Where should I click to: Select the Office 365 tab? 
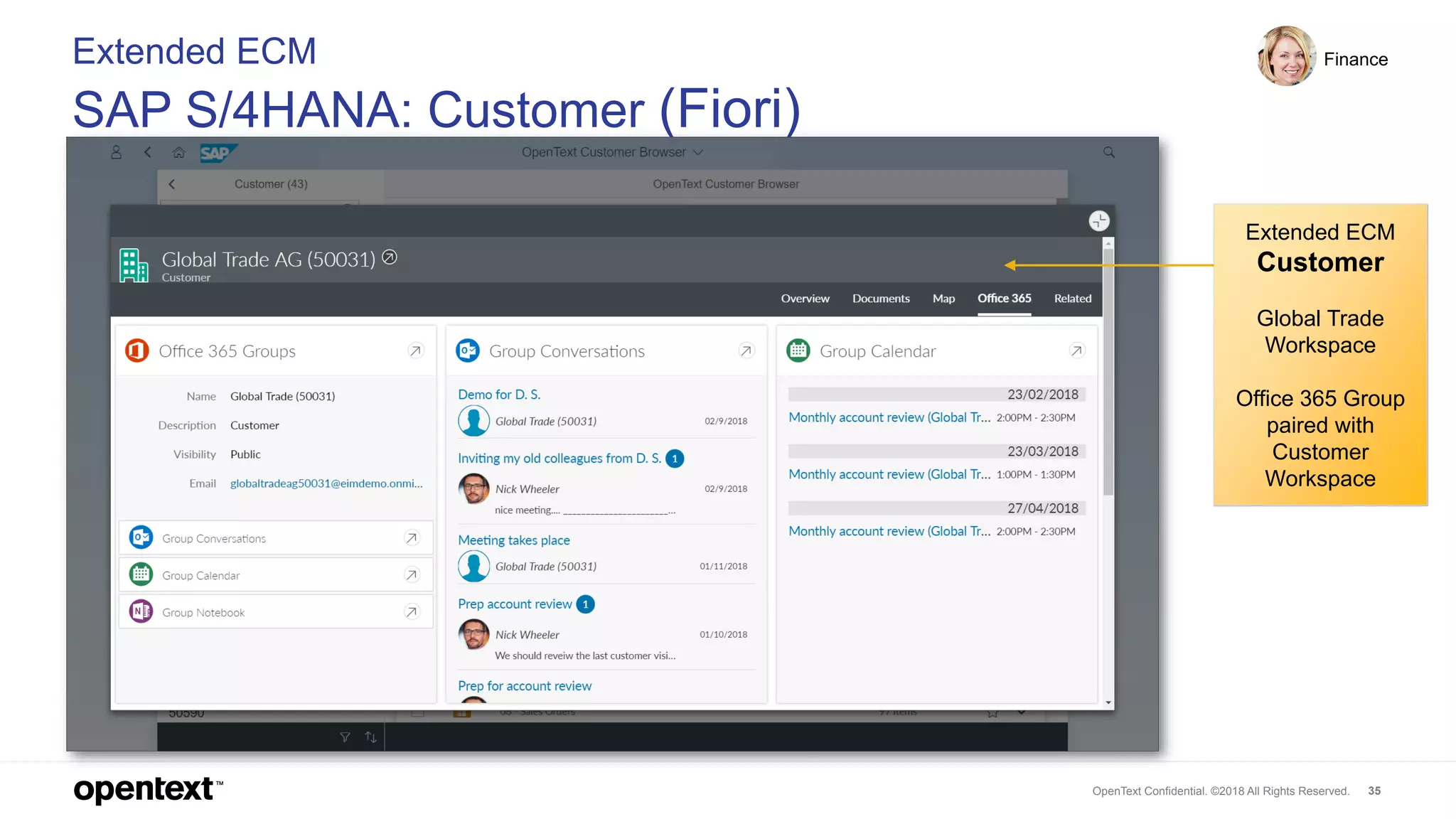1004,299
